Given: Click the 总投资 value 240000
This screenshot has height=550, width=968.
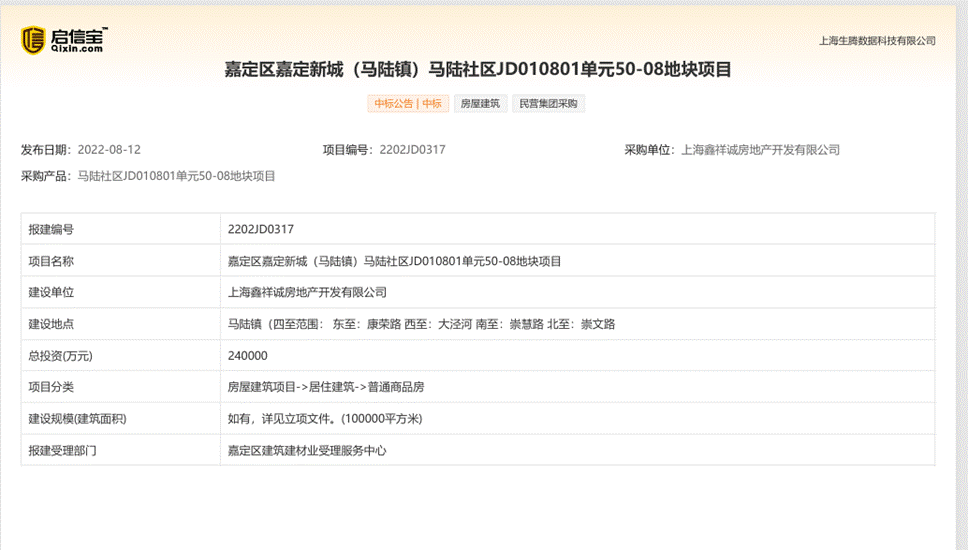Looking at the screenshot, I should tap(248, 356).
